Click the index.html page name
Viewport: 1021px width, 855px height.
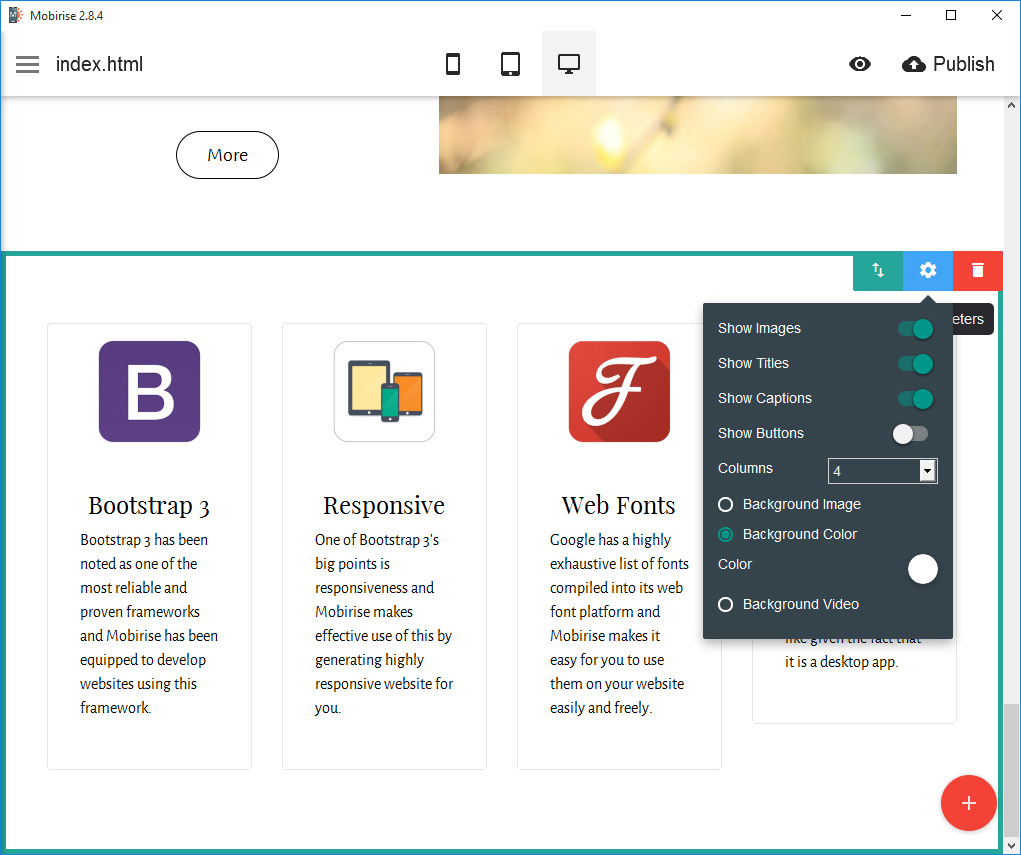[99, 64]
